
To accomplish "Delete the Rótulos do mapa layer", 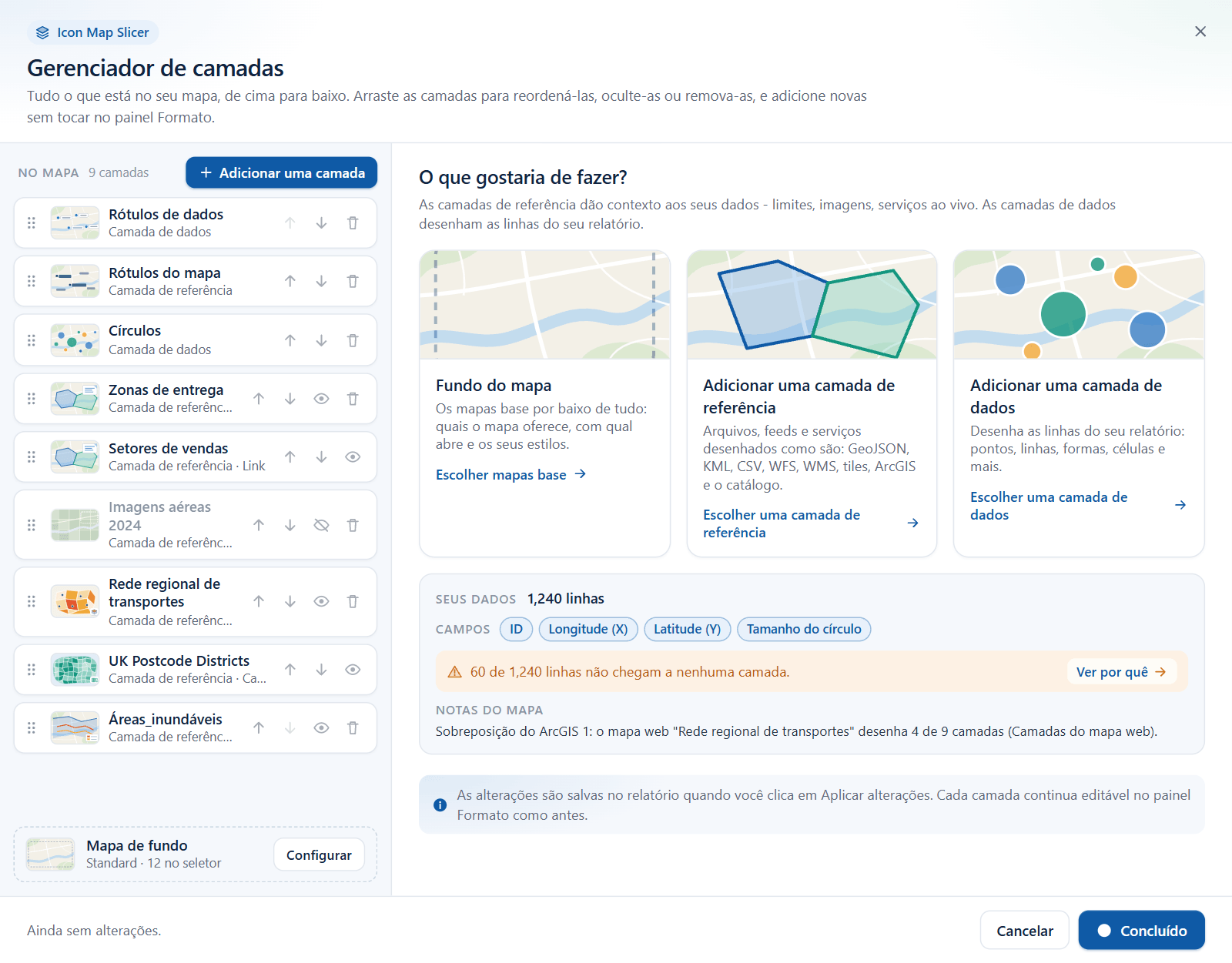I will point(353,282).
